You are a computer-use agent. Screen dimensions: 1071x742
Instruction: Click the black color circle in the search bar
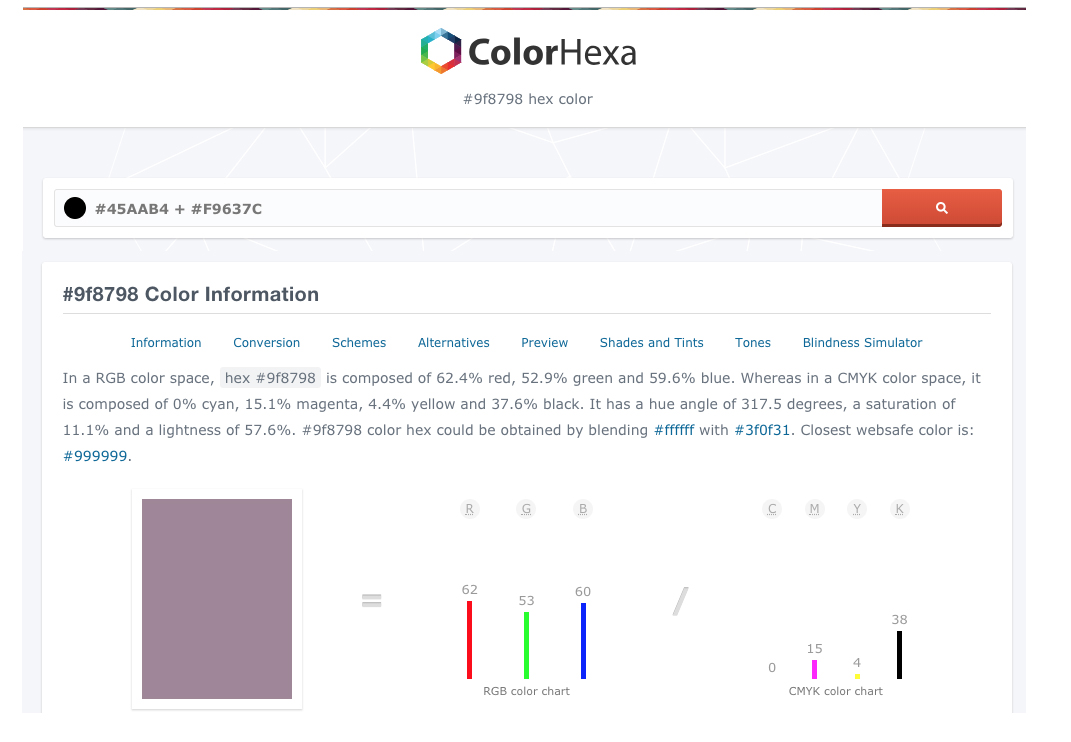click(74, 207)
